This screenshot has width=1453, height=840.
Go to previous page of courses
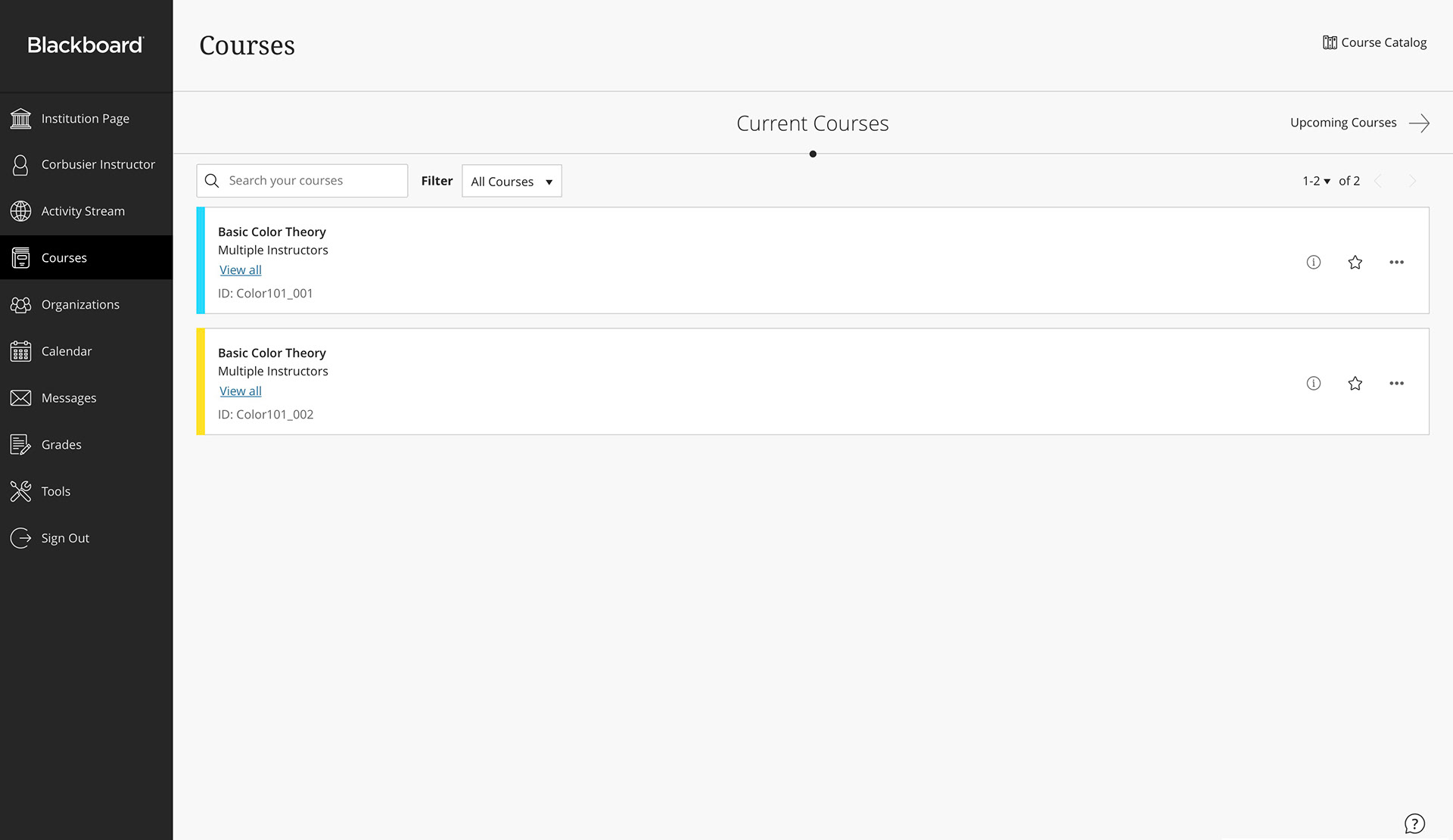point(1378,181)
